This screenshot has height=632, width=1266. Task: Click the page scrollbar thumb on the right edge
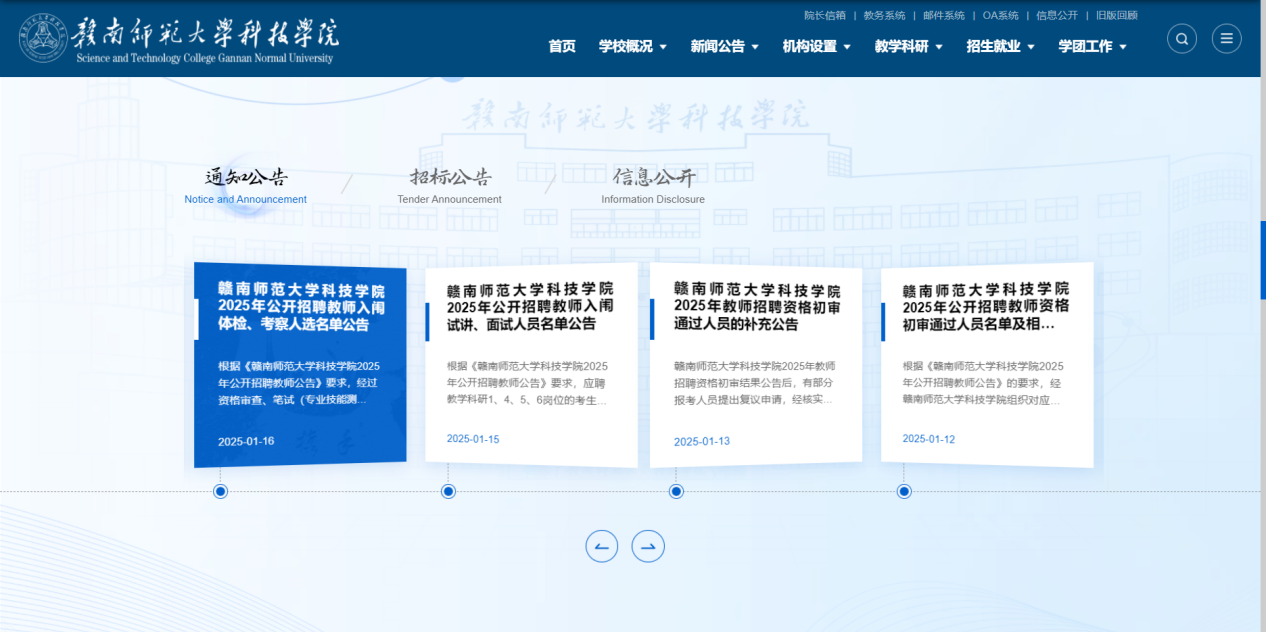click(x=1263, y=259)
